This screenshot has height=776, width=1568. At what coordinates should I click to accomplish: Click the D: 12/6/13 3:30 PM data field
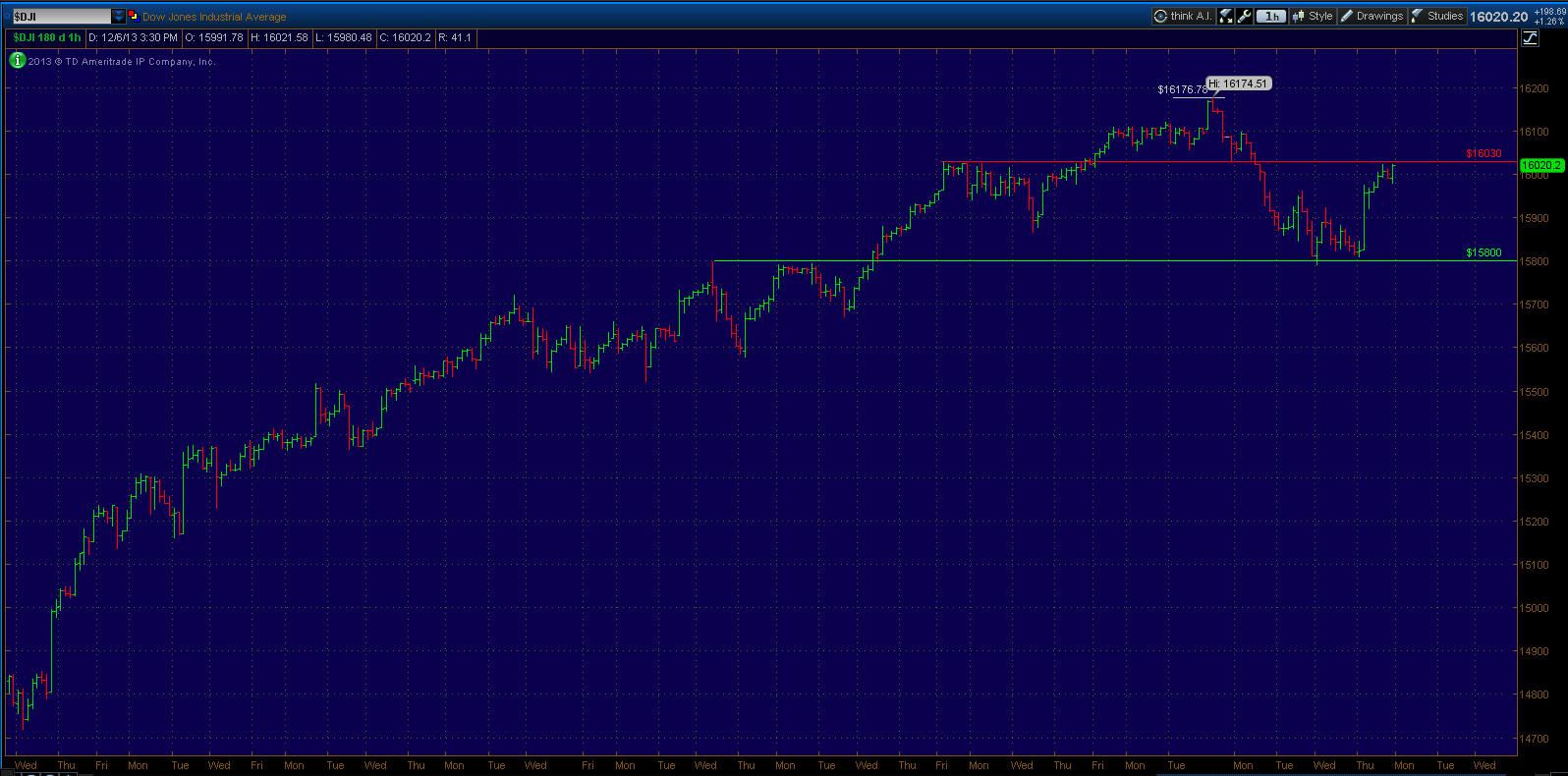tap(134, 37)
